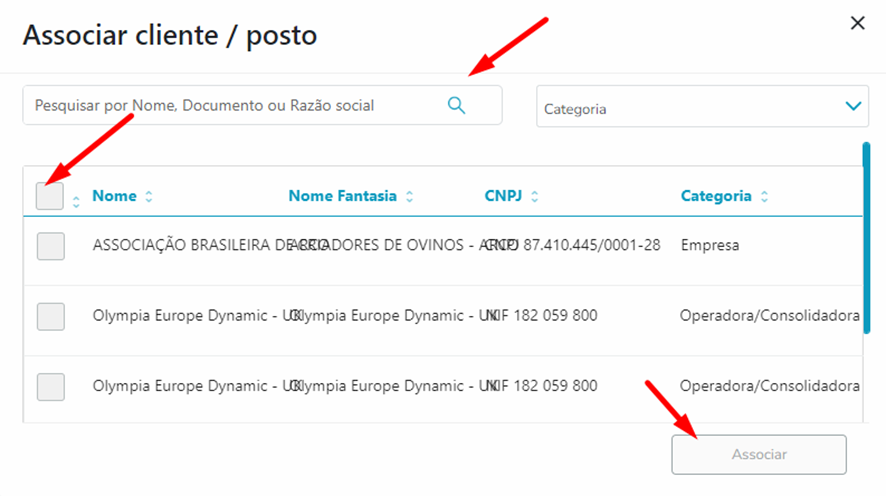Check the ASSOCIAÇÃO BRASILEIRA row checkbox

coord(51,246)
